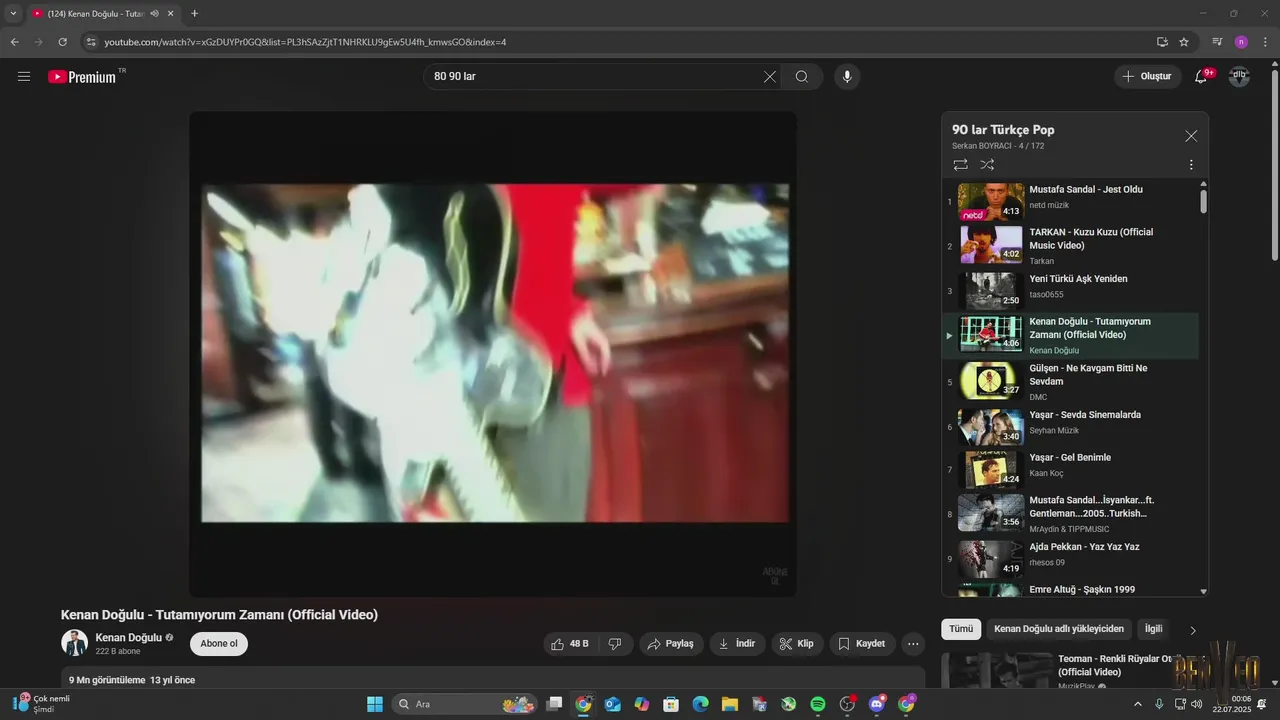Open Chrome profile avatar
The image size is (1280, 720).
(x=1241, y=42)
